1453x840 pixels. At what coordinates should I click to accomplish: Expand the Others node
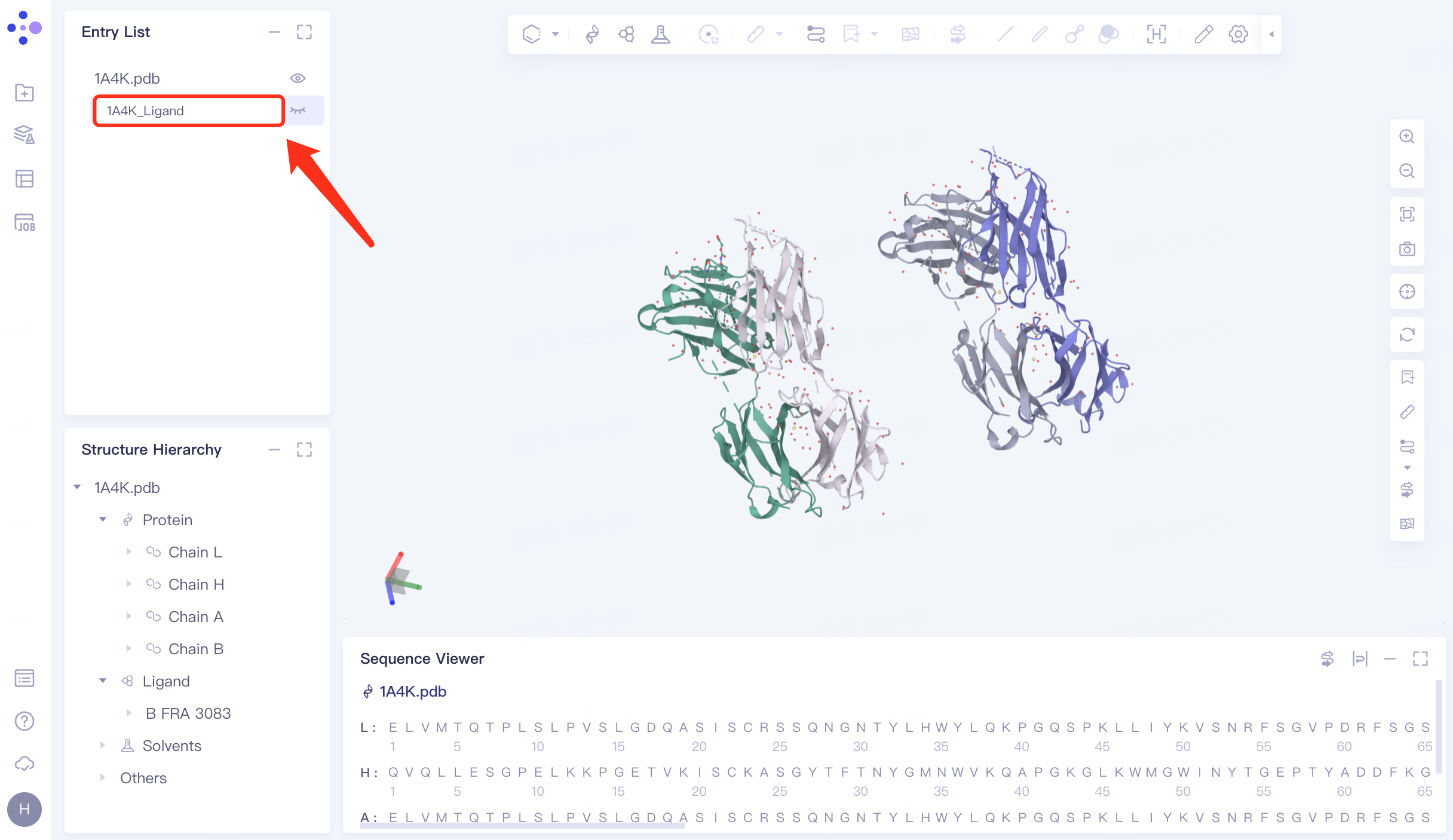point(102,778)
